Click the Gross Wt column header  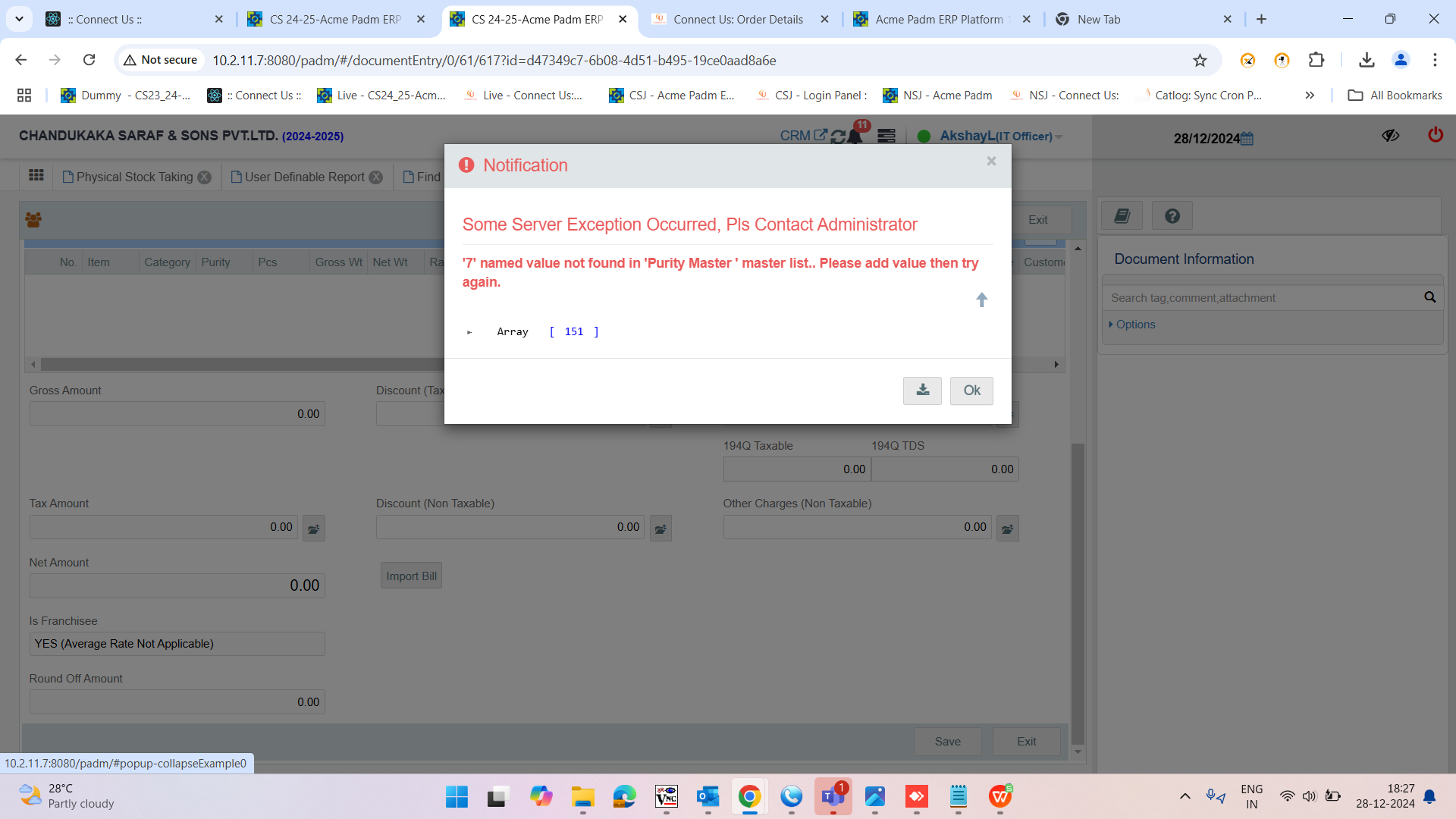click(x=338, y=262)
